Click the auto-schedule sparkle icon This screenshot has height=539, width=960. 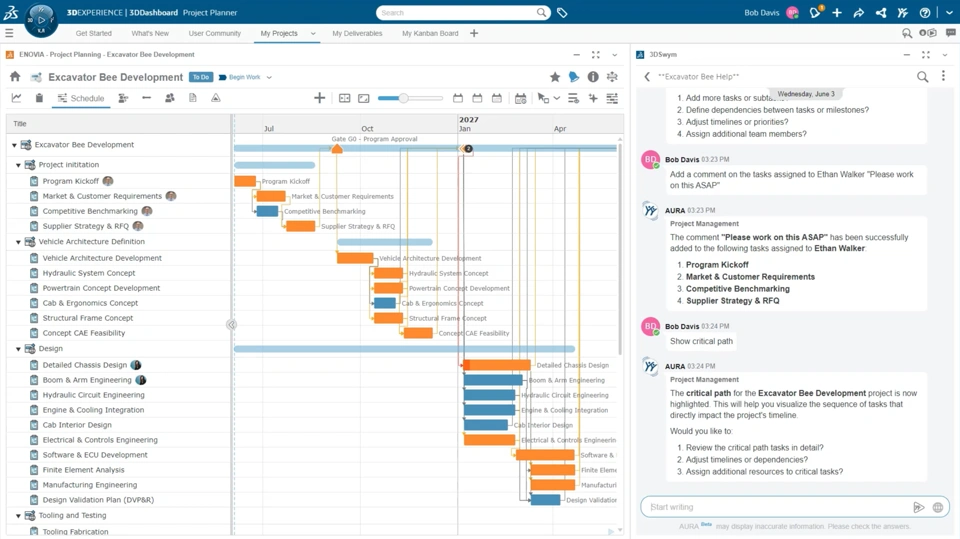click(593, 98)
